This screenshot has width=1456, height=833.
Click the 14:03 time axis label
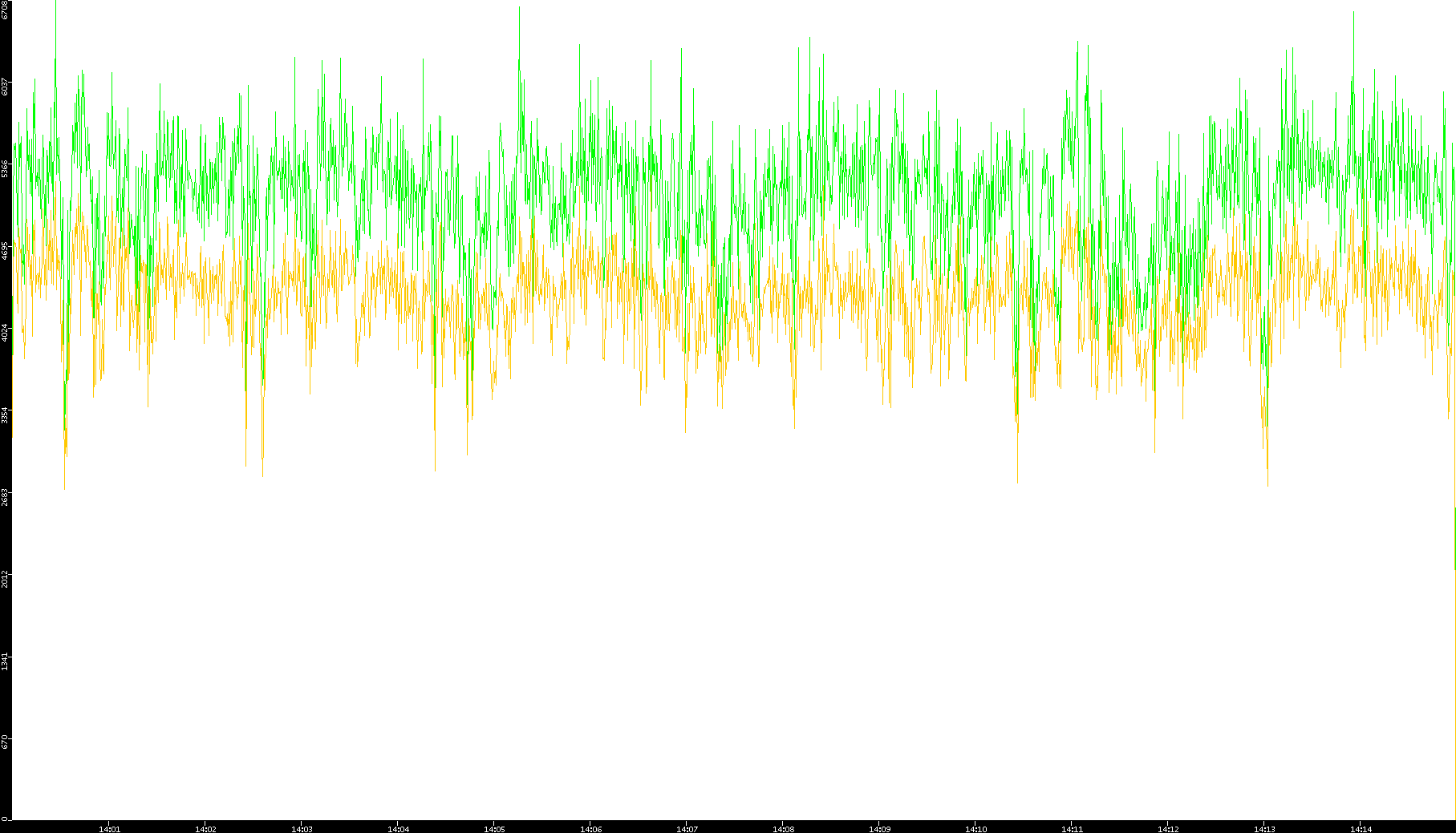302,829
